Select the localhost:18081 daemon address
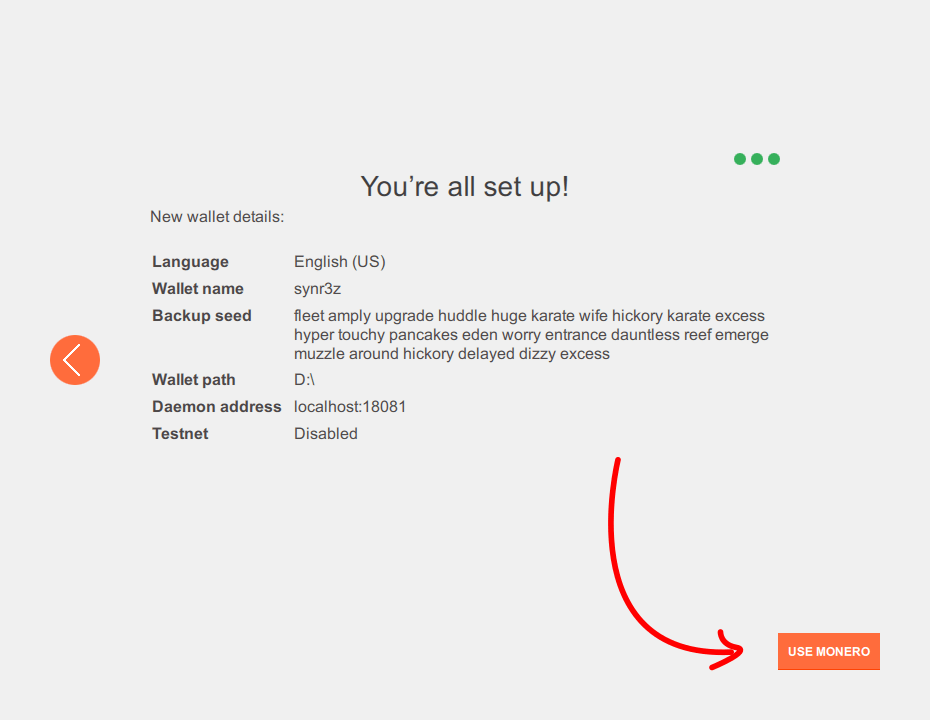This screenshot has width=930, height=720. click(350, 407)
